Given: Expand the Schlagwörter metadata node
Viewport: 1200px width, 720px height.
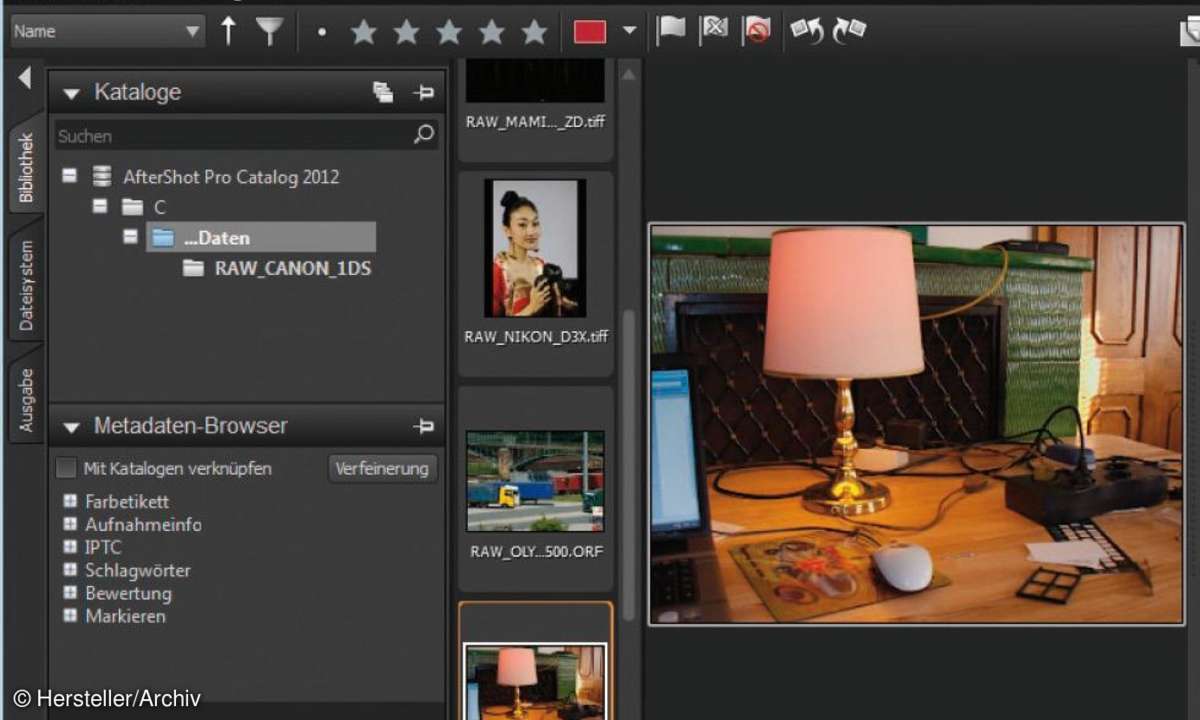Looking at the screenshot, I should [x=70, y=570].
